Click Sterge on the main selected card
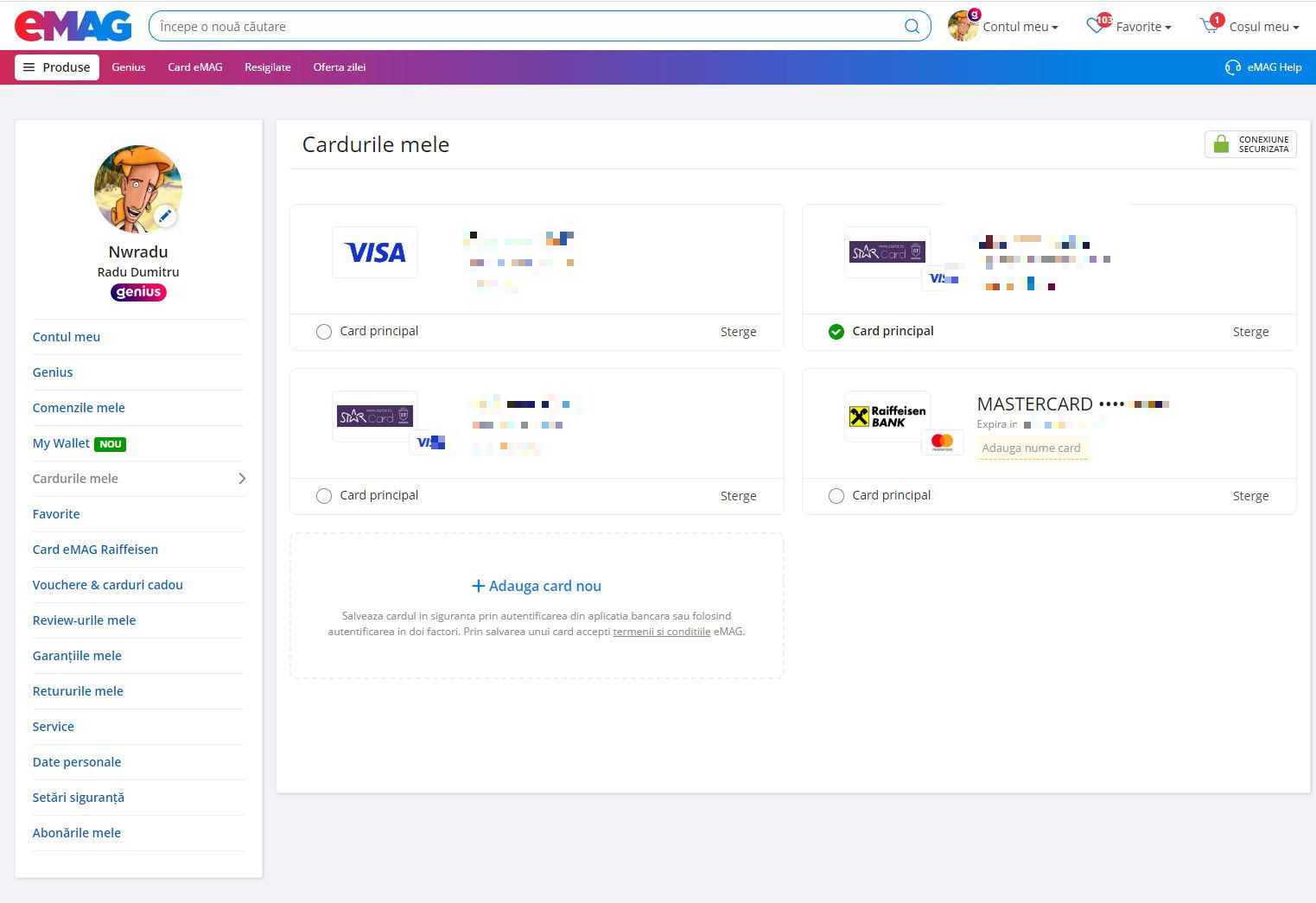The width and height of the screenshot is (1316, 903). coord(1251,332)
